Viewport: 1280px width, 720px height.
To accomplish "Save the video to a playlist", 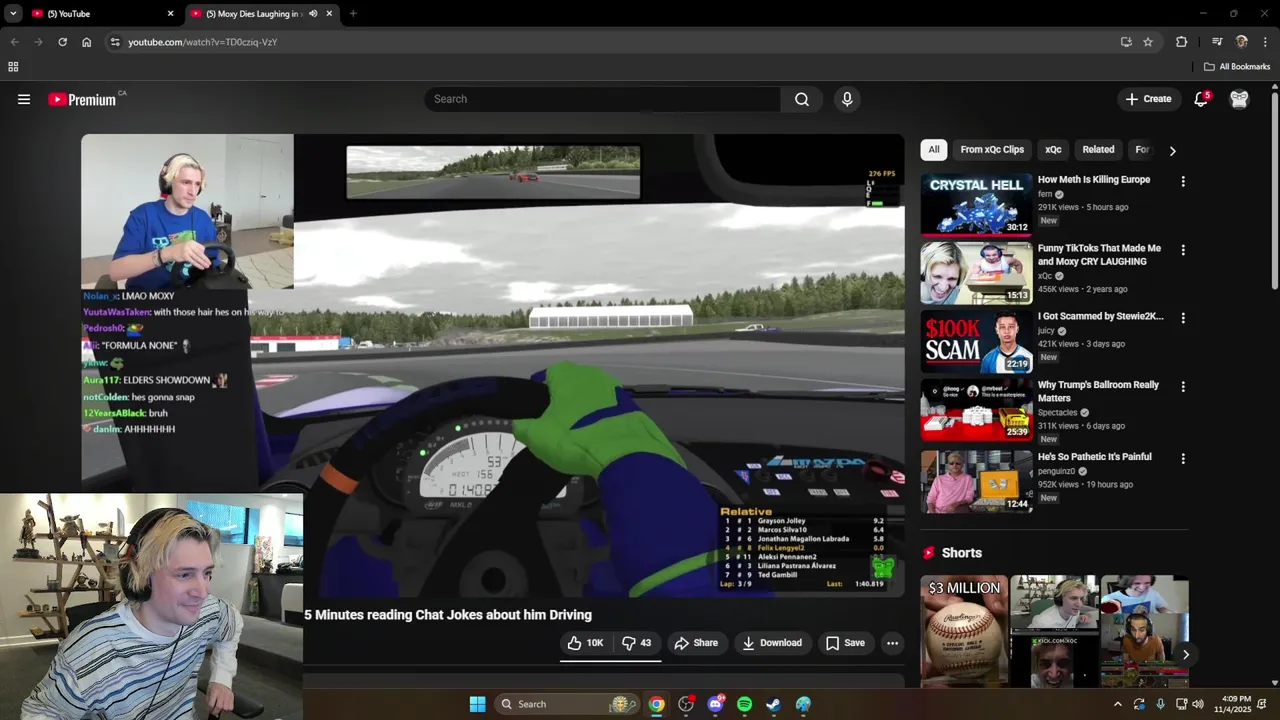I will click(845, 643).
